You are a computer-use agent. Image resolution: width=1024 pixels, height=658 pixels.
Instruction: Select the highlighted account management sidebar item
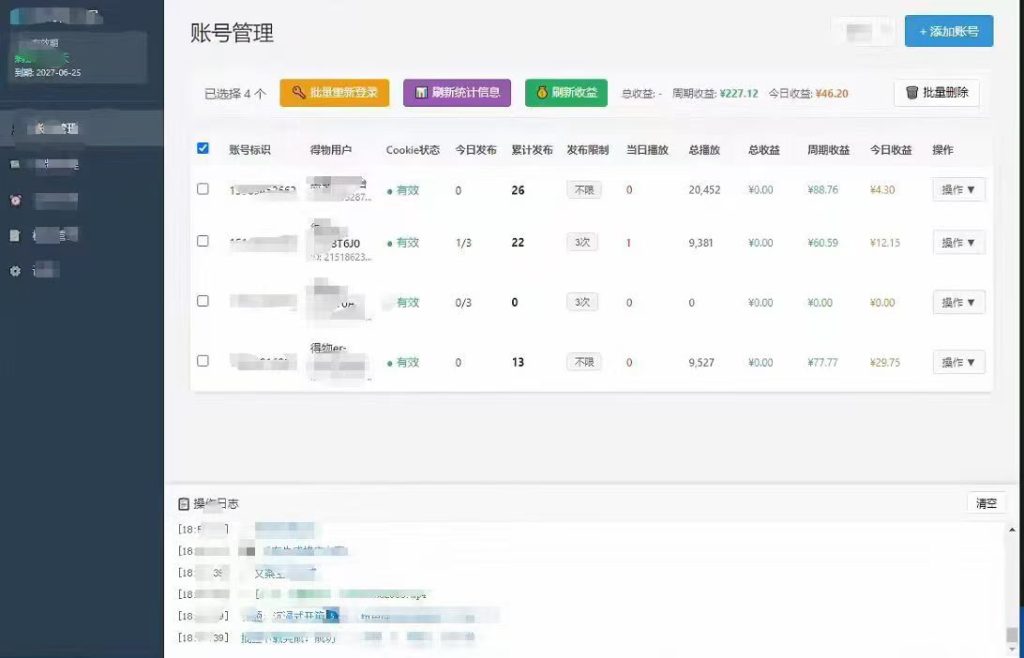(x=82, y=128)
